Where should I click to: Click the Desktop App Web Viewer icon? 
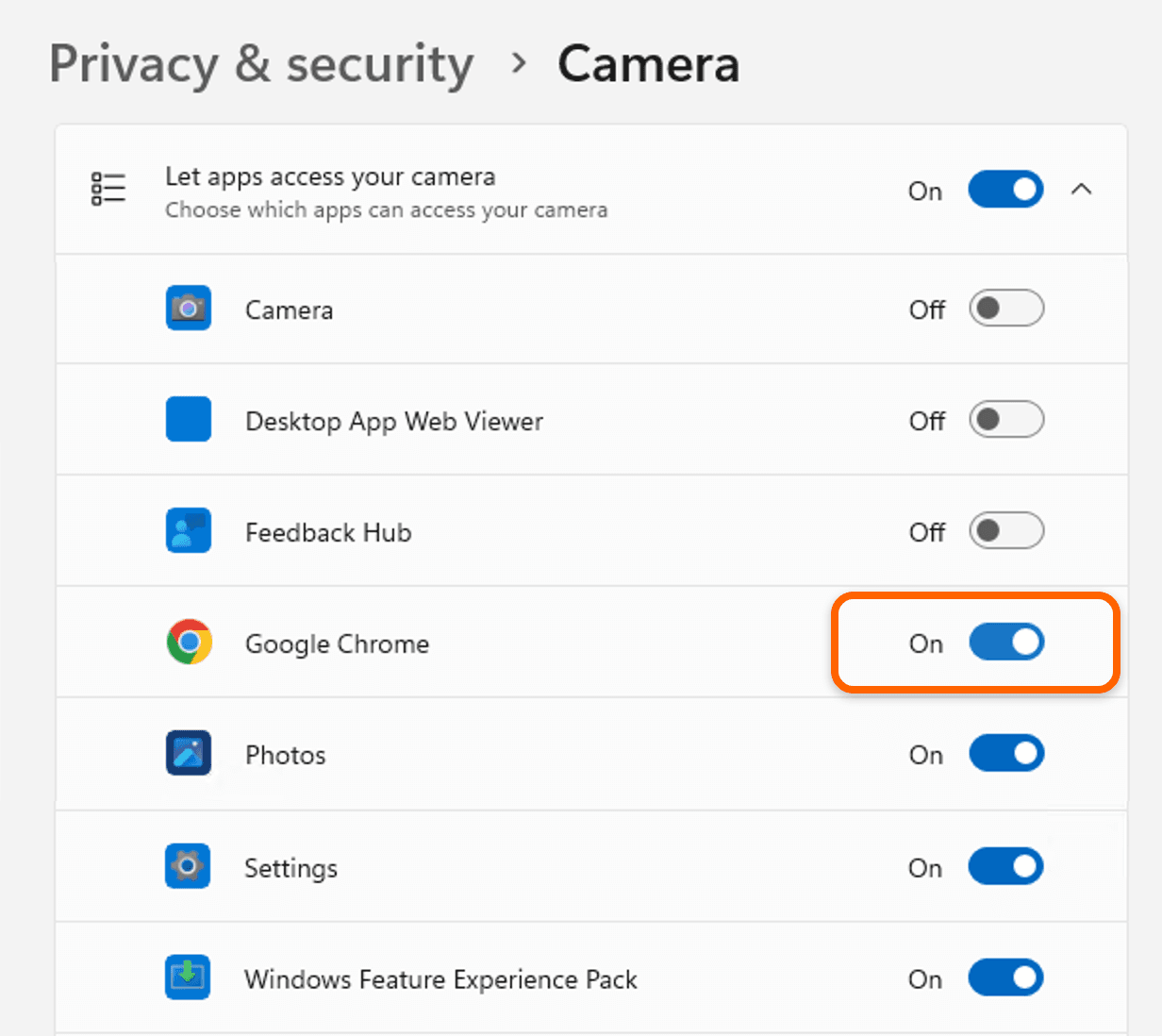coord(189,420)
